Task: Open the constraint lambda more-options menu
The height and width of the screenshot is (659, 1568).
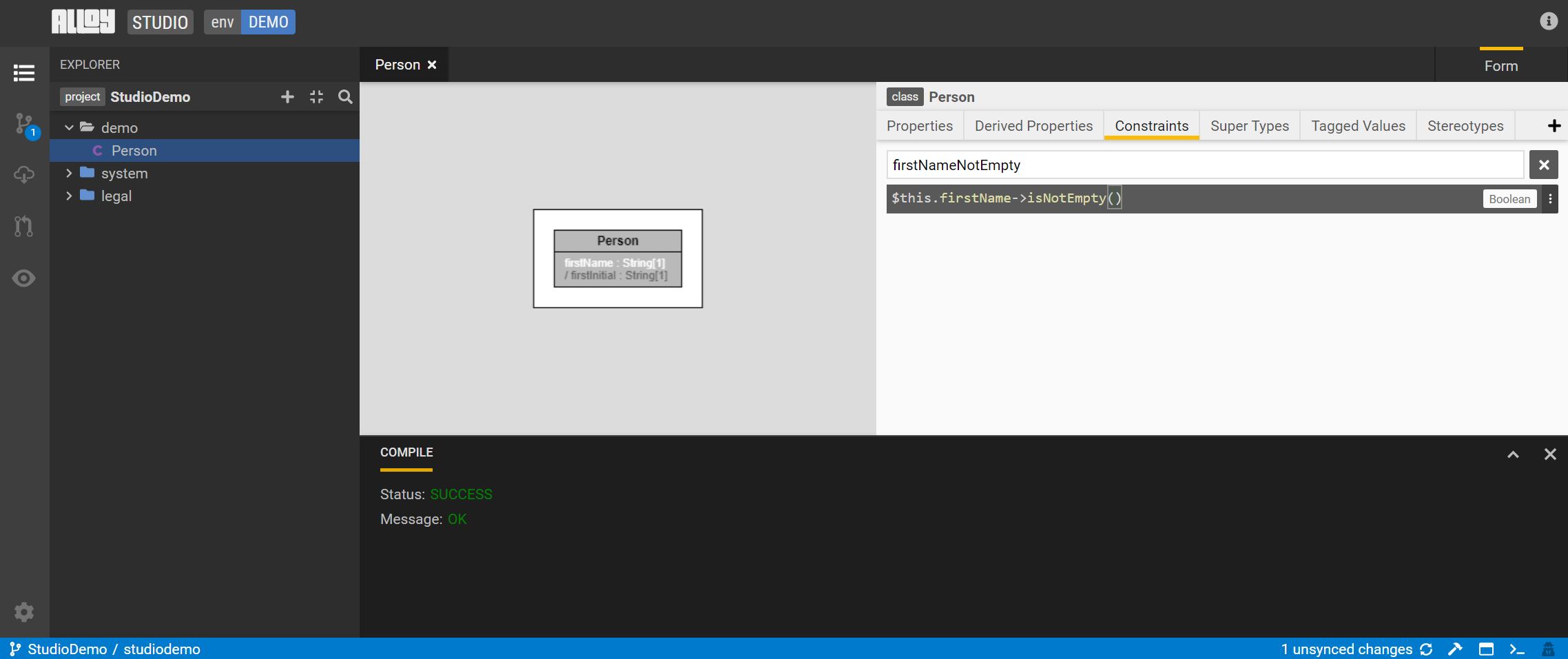Action: pos(1550,199)
